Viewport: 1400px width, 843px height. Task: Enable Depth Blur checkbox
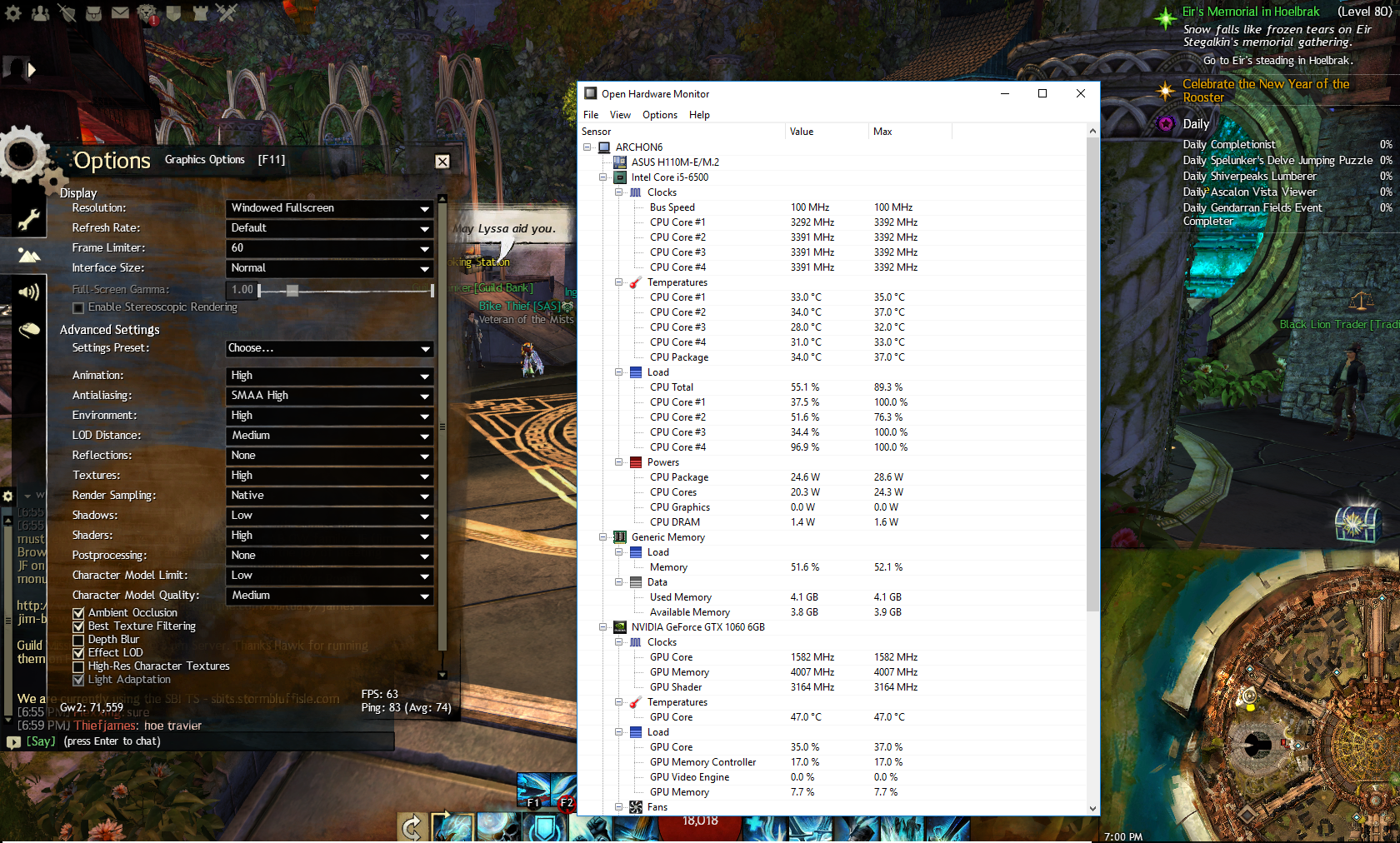tap(78, 640)
